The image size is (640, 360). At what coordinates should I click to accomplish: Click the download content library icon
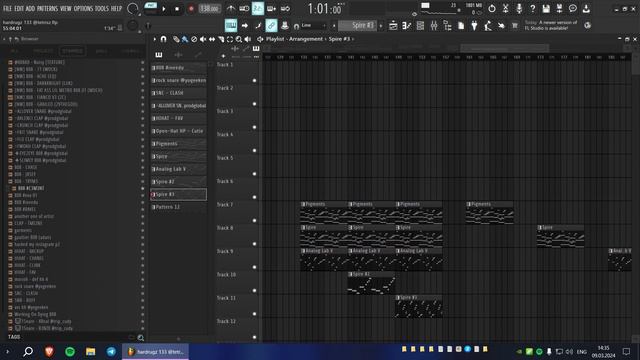586,8
